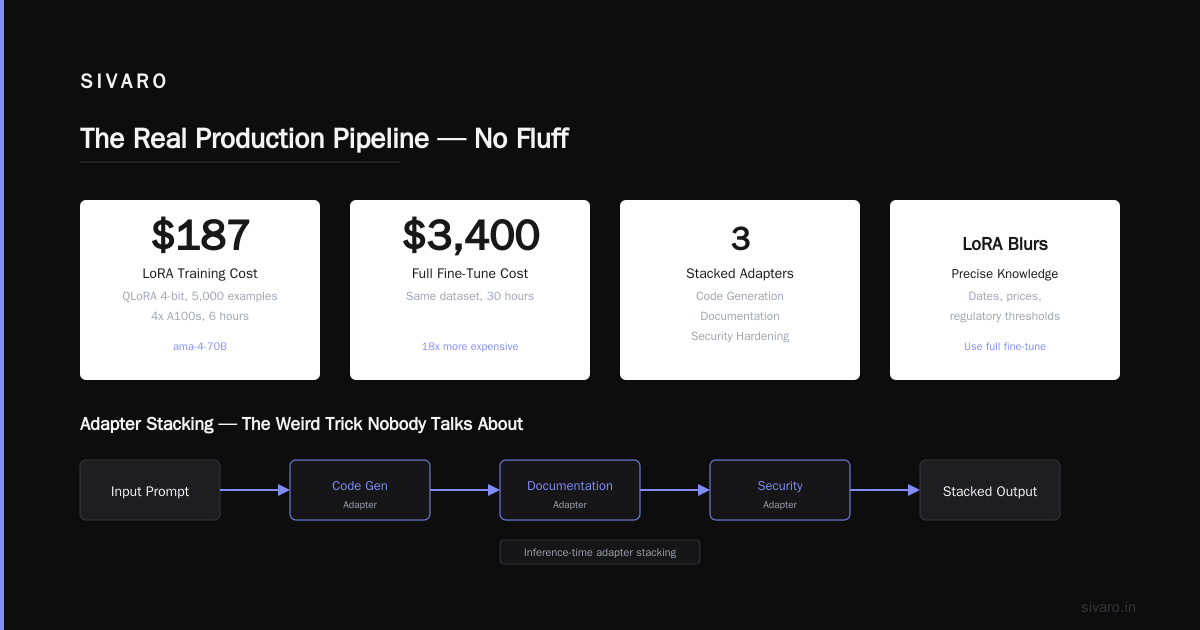The image size is (1200, 630).
Task: Click the SIVARO brand name
Action: coord(124,82)
